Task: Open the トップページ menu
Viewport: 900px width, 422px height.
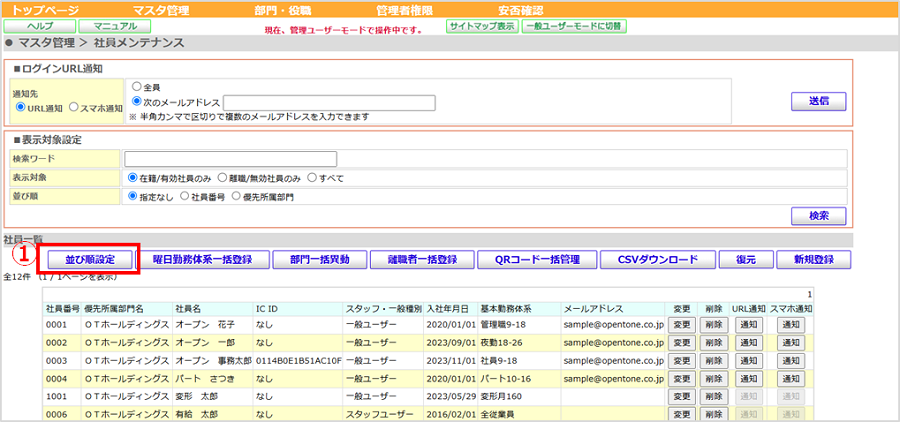Action: (x=45, y=10)
